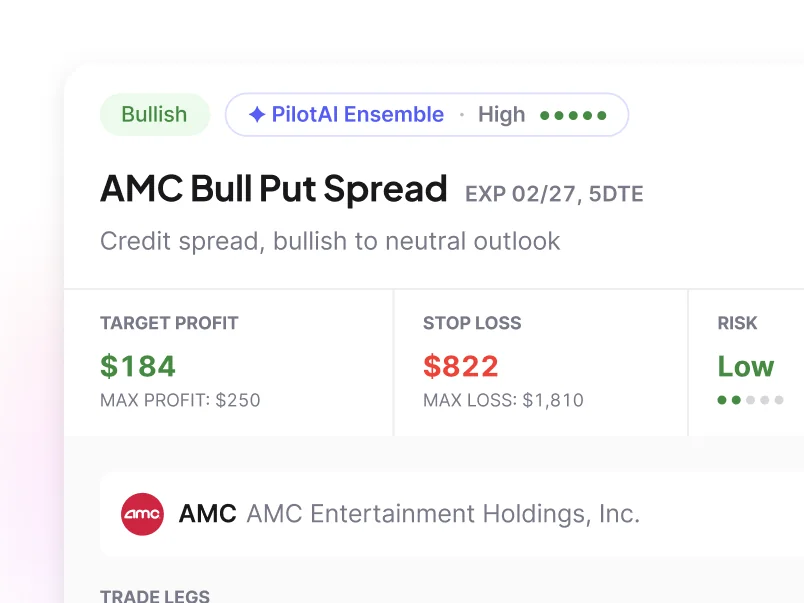Click the High confidence green dots indicator
Image resolution: width=804 pixels, height=603 pixels.
[x=573, y=115]
